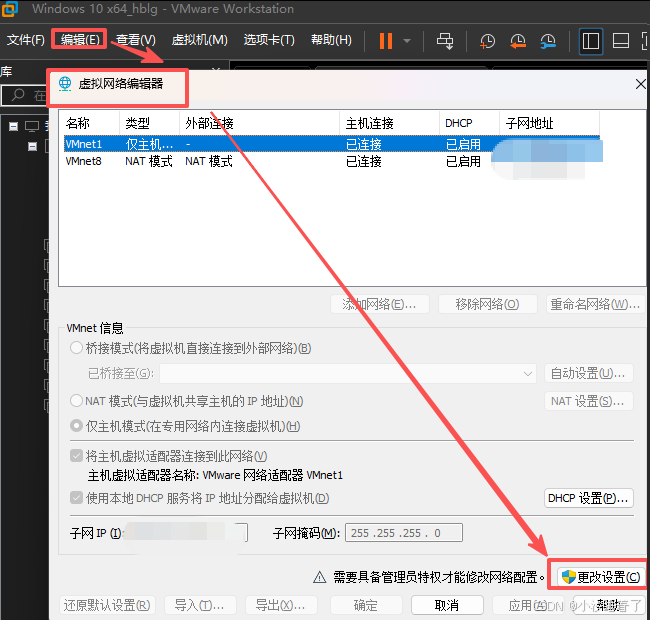Click the 还原默认设置(R) button
Viewport: 650px width, 620px height.
[107, 605]
